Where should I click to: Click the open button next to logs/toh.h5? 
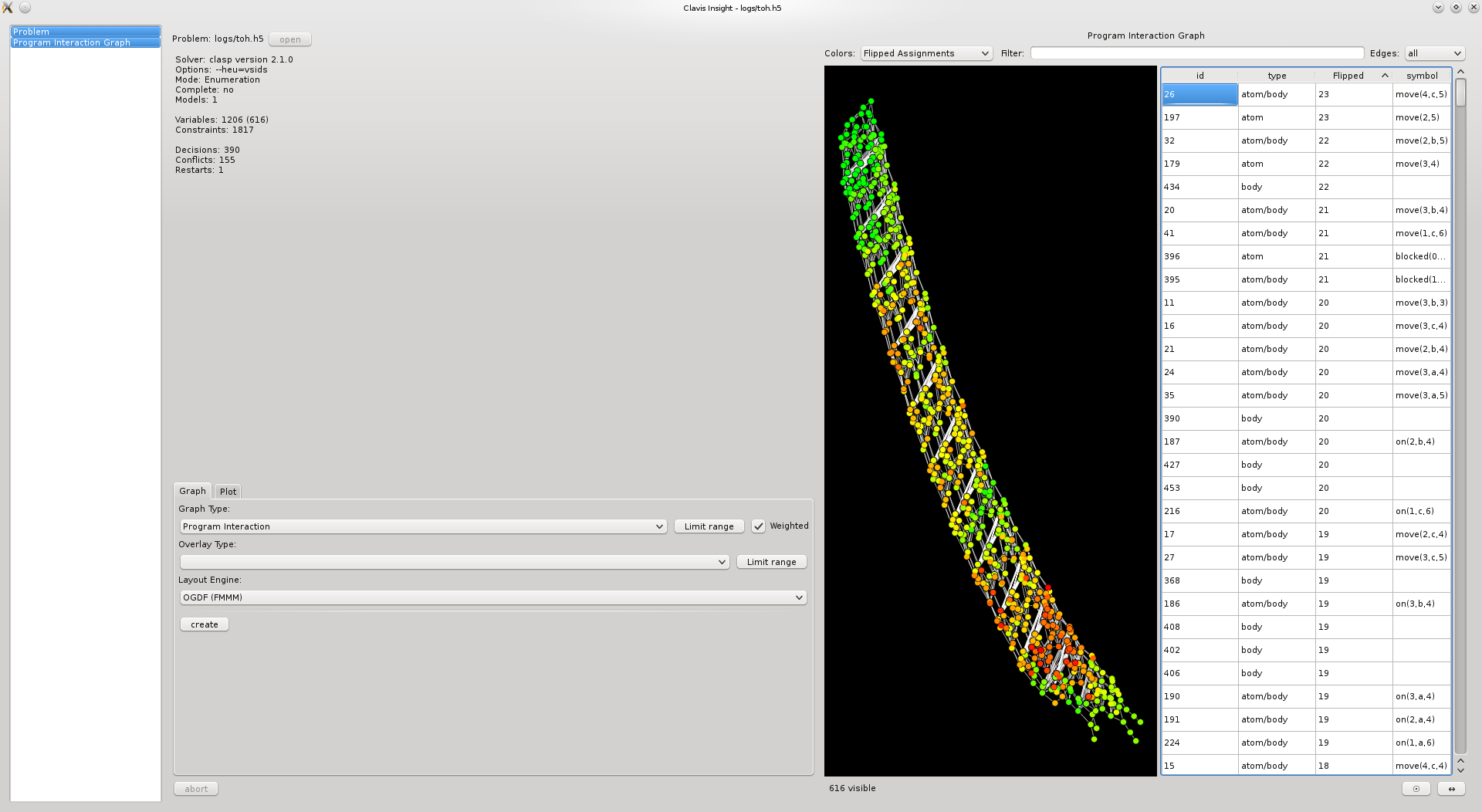coord(290,39)
